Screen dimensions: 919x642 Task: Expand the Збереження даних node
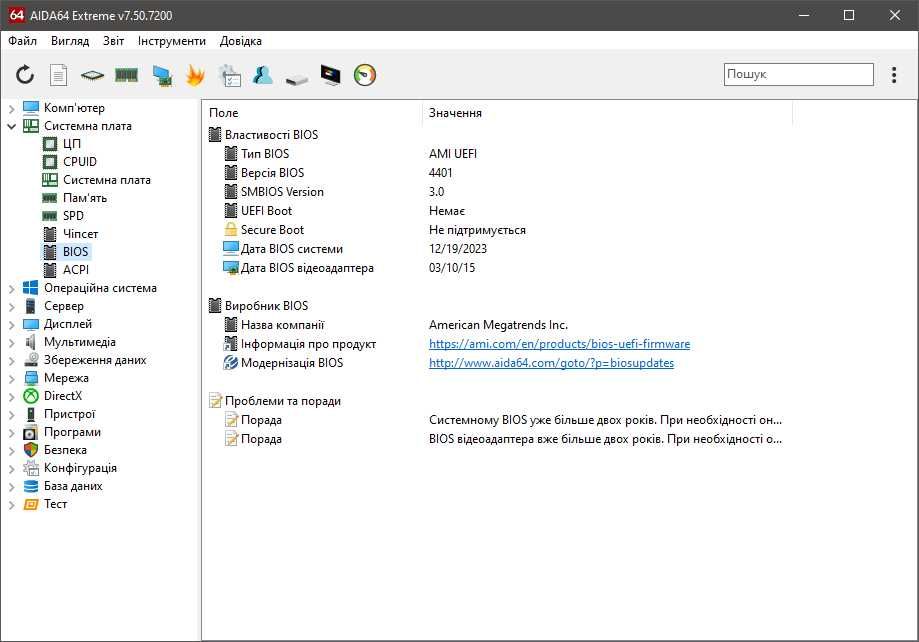11,361
